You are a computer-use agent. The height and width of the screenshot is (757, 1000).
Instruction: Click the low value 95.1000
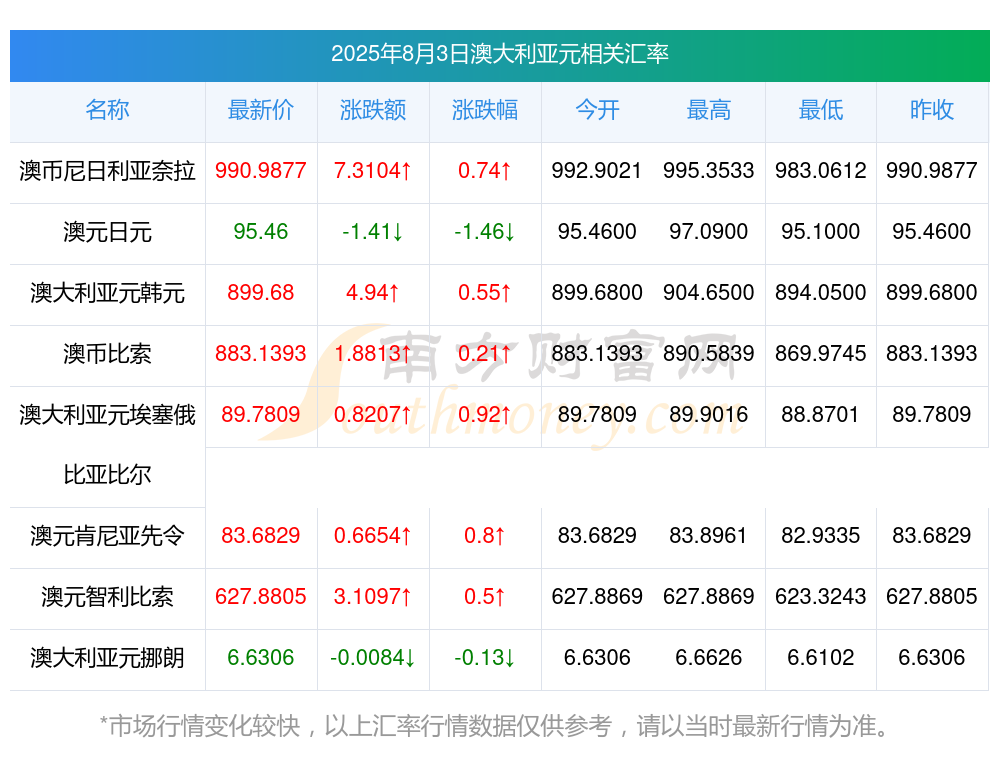[x=821, y=232]
